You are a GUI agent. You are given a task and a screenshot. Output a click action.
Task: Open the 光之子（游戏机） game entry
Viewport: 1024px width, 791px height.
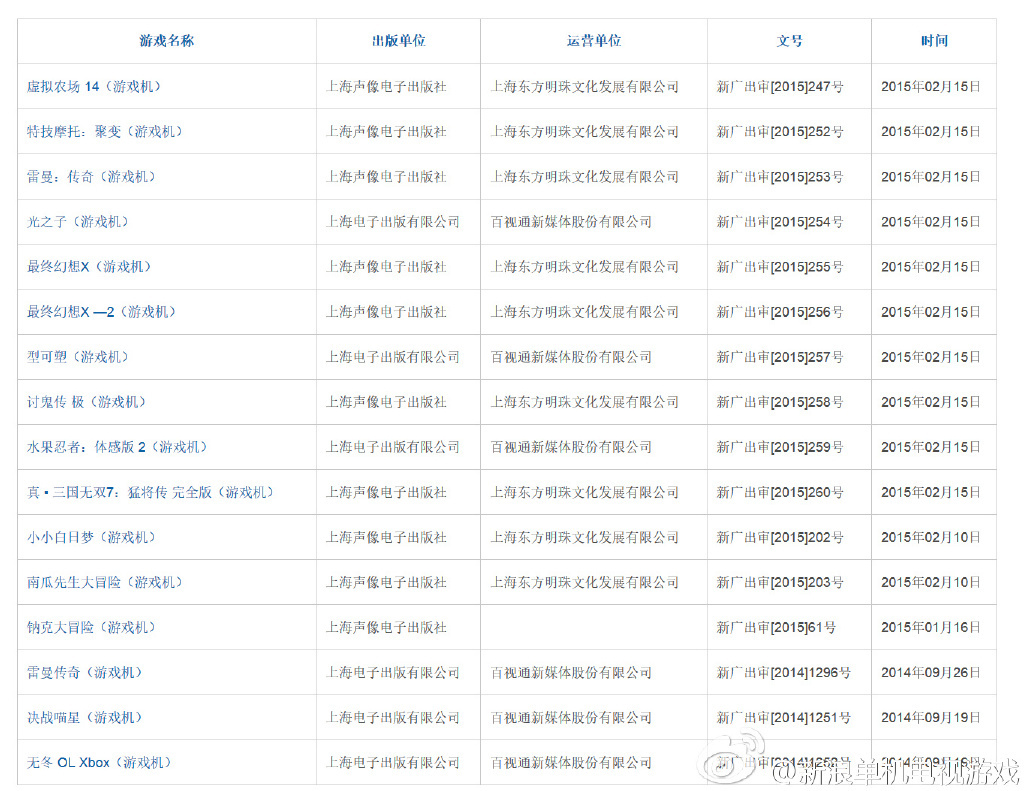77,221
